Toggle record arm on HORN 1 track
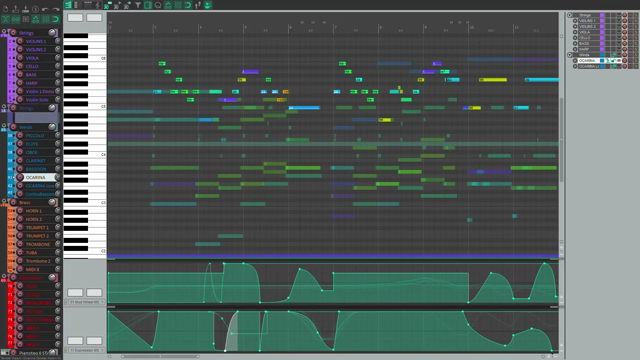 (20, 211)
